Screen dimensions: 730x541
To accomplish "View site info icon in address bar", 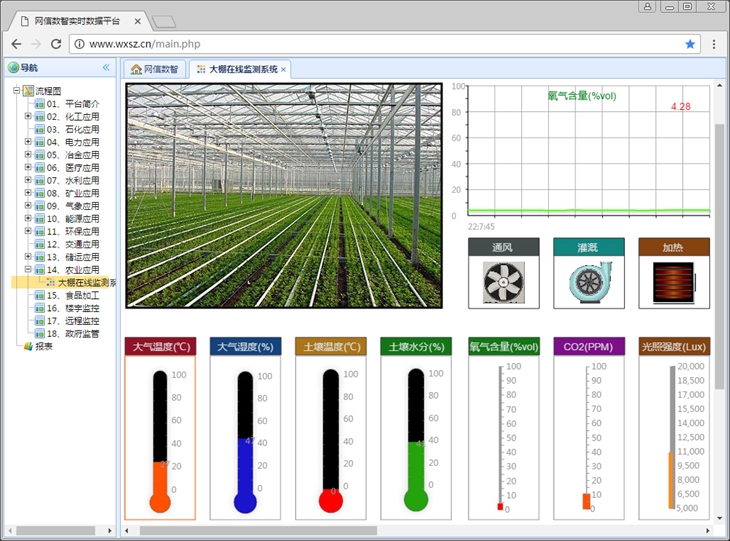I will pos(80,44).
